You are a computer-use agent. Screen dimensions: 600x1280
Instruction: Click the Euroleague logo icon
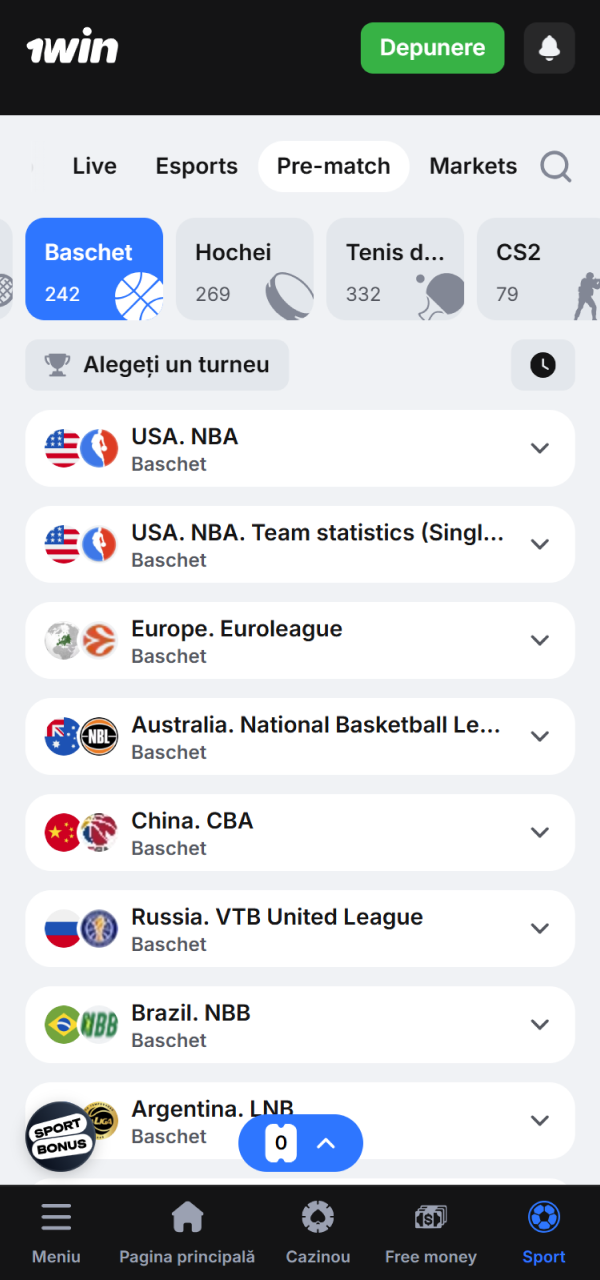point(95,640)
